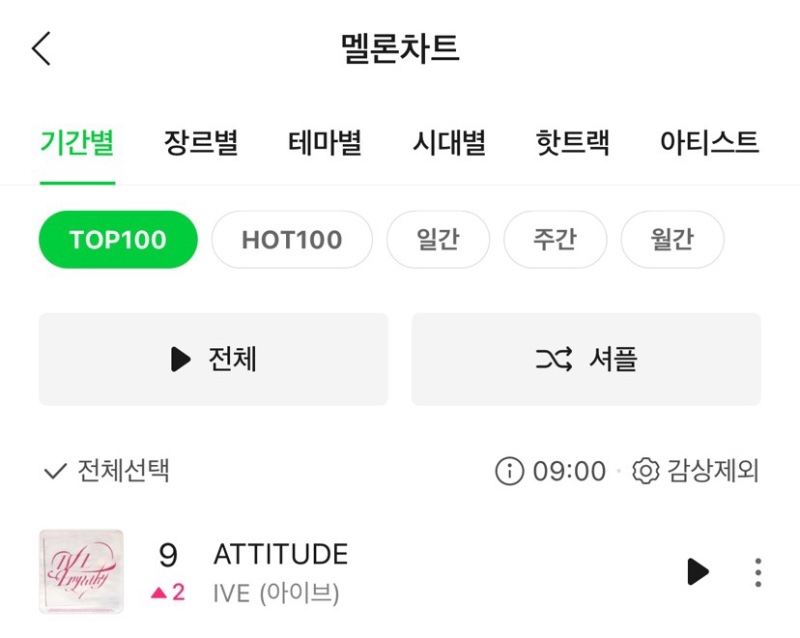This screenshot has width=800, height=638.
Task: Play the ATTITUDE track
Action: [x=698, y=571]
